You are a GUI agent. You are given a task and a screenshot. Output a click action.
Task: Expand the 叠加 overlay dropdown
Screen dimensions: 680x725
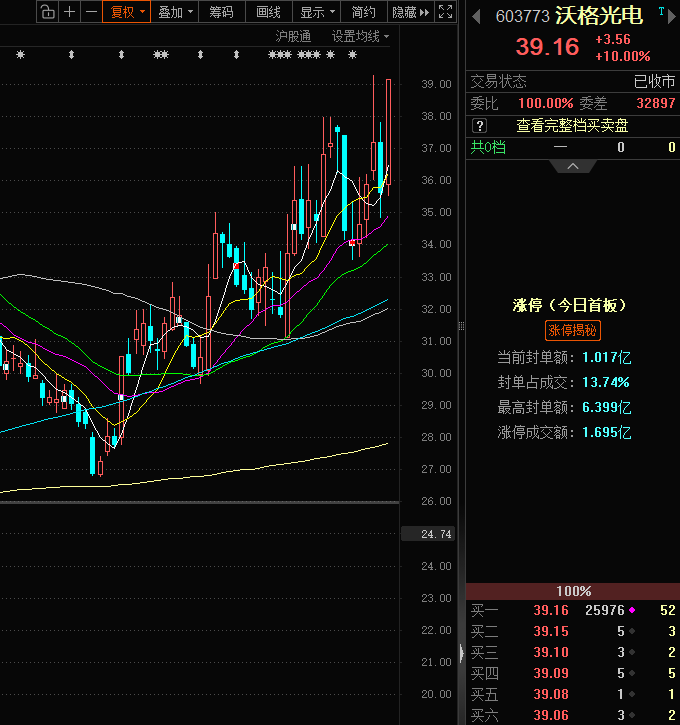click(175, 12)
